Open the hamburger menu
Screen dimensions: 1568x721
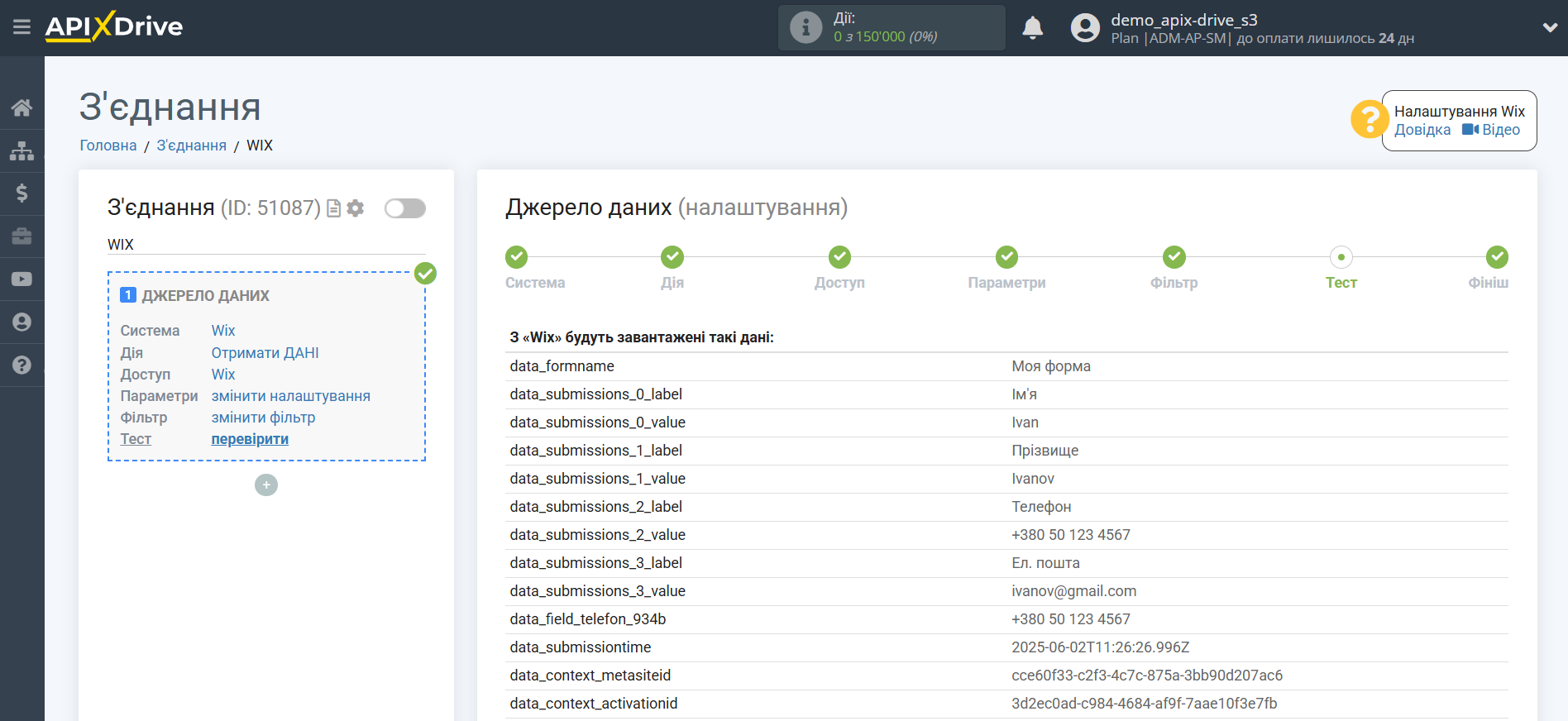(x=22, y=27)
